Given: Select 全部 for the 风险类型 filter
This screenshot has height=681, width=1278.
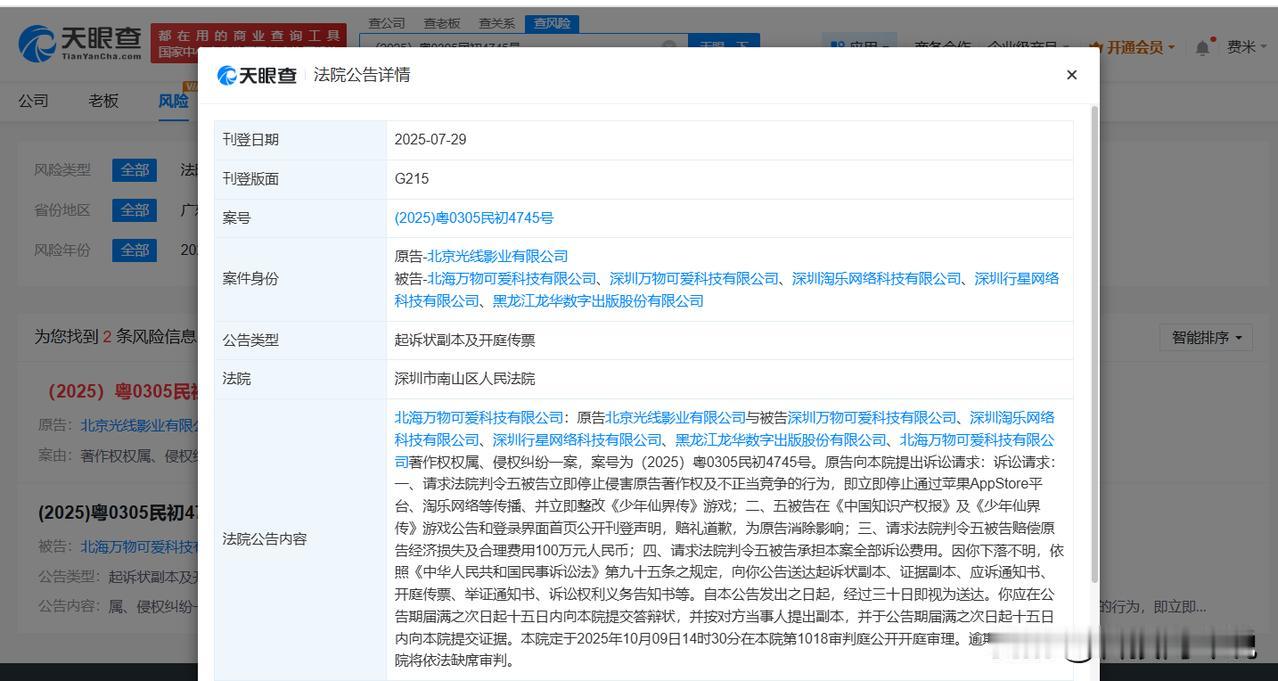Looking at the screenshot, I should tap(135, 170).
